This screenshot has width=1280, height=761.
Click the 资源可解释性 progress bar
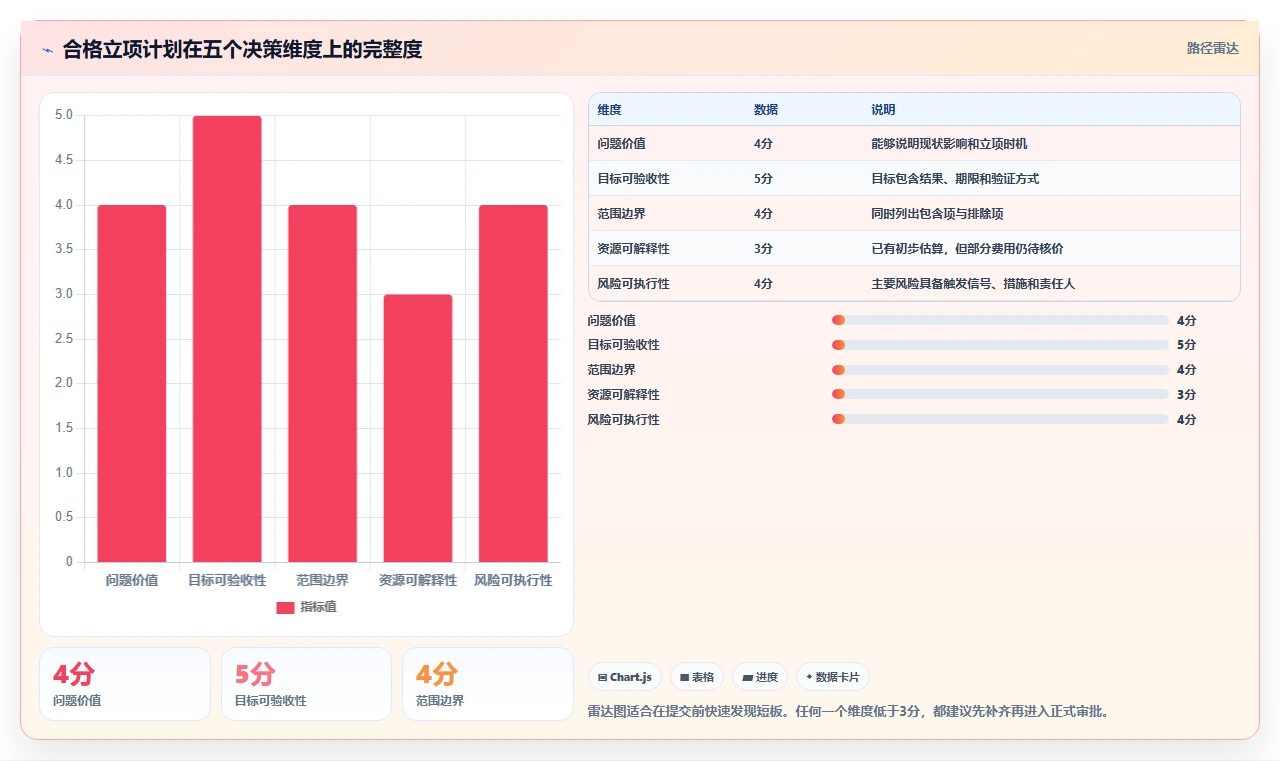pos(1000,394)
